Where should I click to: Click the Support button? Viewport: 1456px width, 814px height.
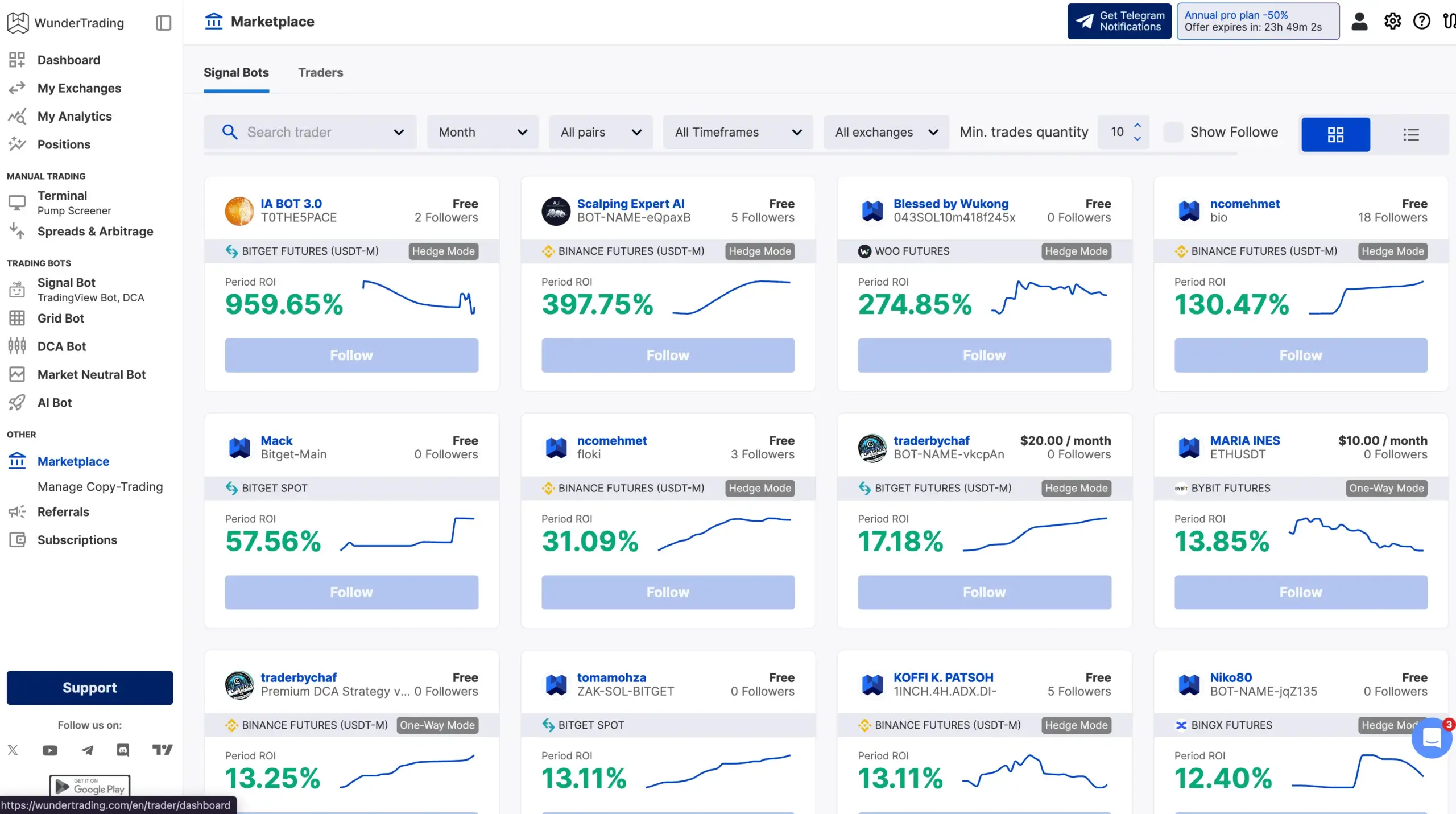tap(89, 687)
